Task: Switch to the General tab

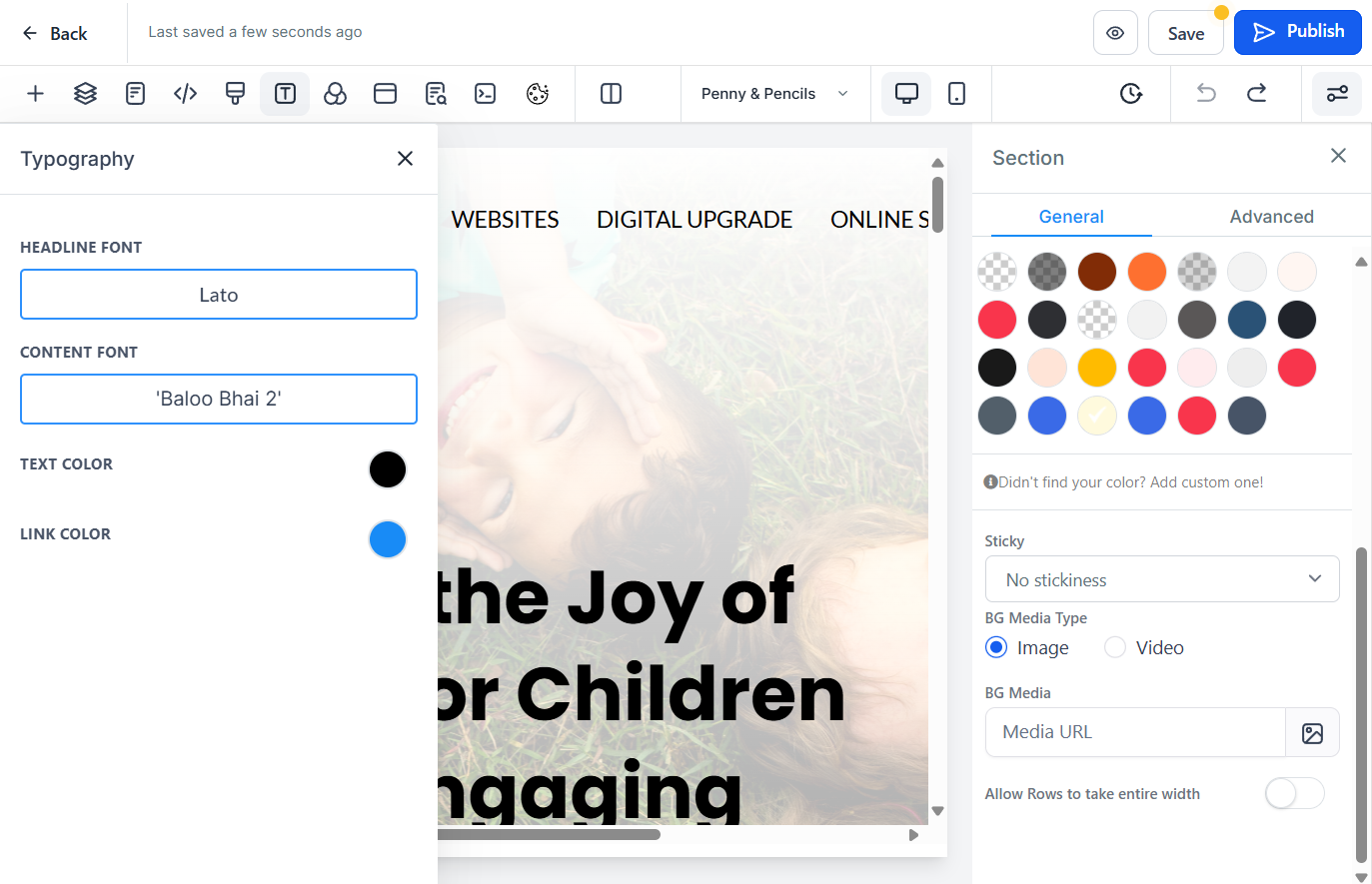Action: tap(1071, 217)
